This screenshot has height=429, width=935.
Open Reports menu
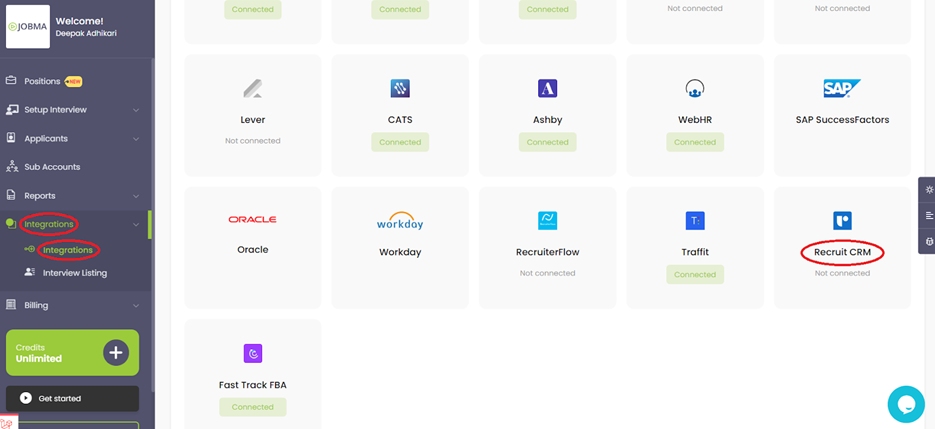pyautogui.click(x=40, y=196)
